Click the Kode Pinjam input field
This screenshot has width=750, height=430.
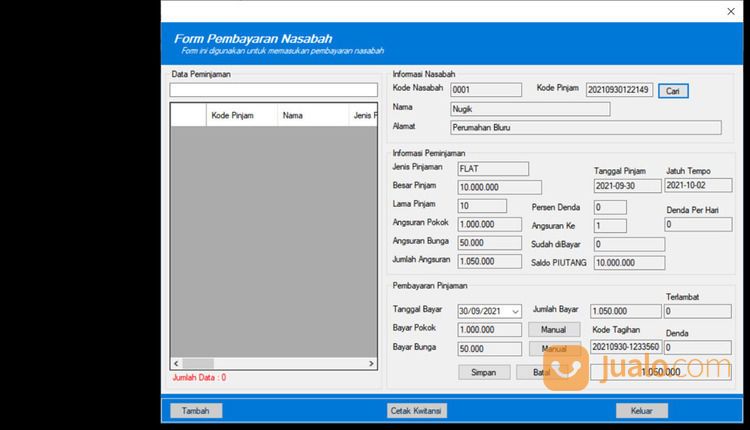pos(619,90)
